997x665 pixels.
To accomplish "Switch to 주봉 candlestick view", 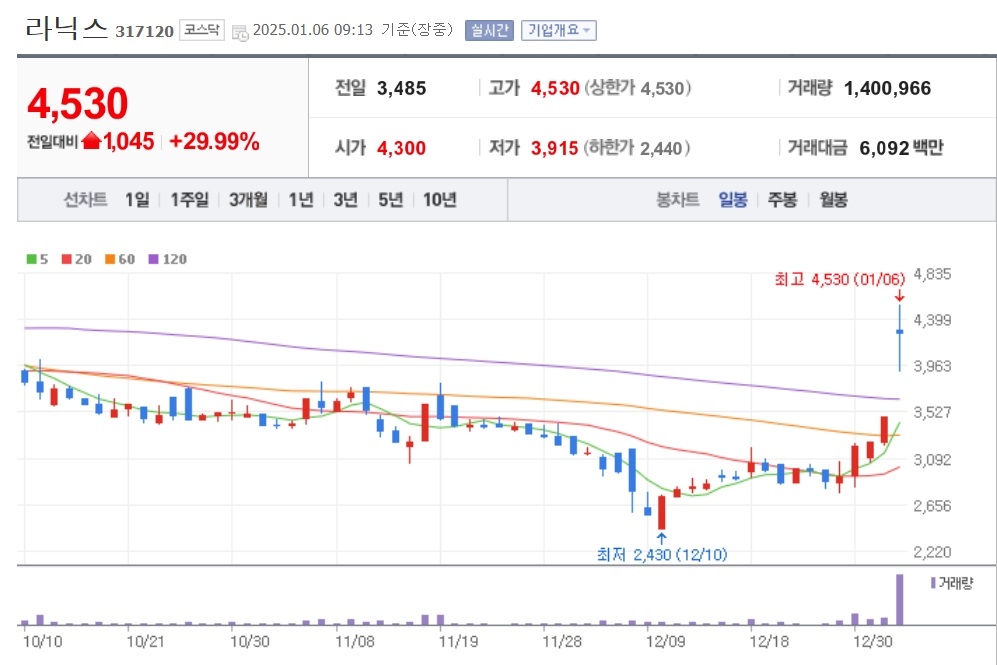I will [782, 200].
